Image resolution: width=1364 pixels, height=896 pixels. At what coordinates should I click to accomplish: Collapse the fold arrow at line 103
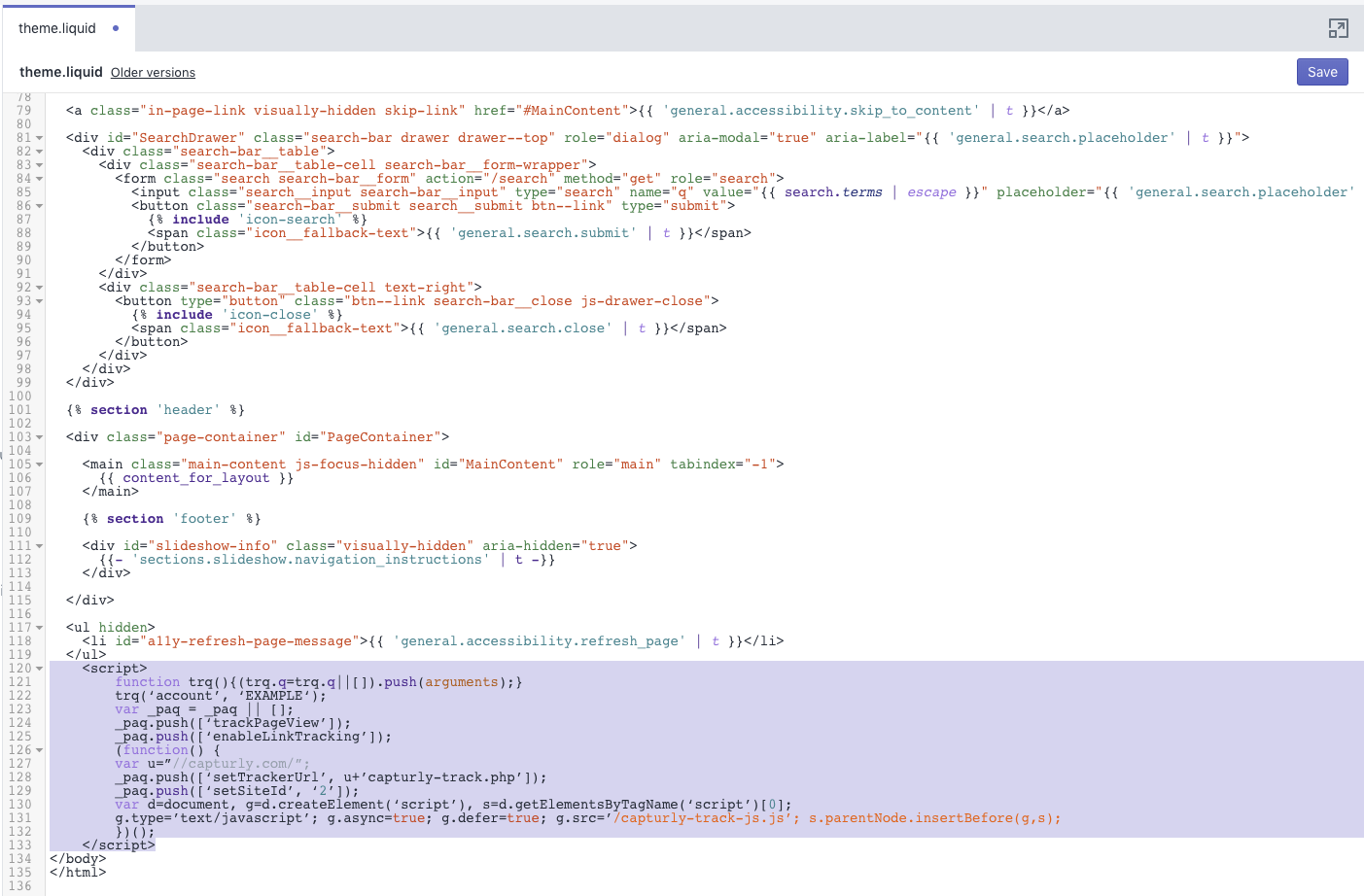coord(40,437)
